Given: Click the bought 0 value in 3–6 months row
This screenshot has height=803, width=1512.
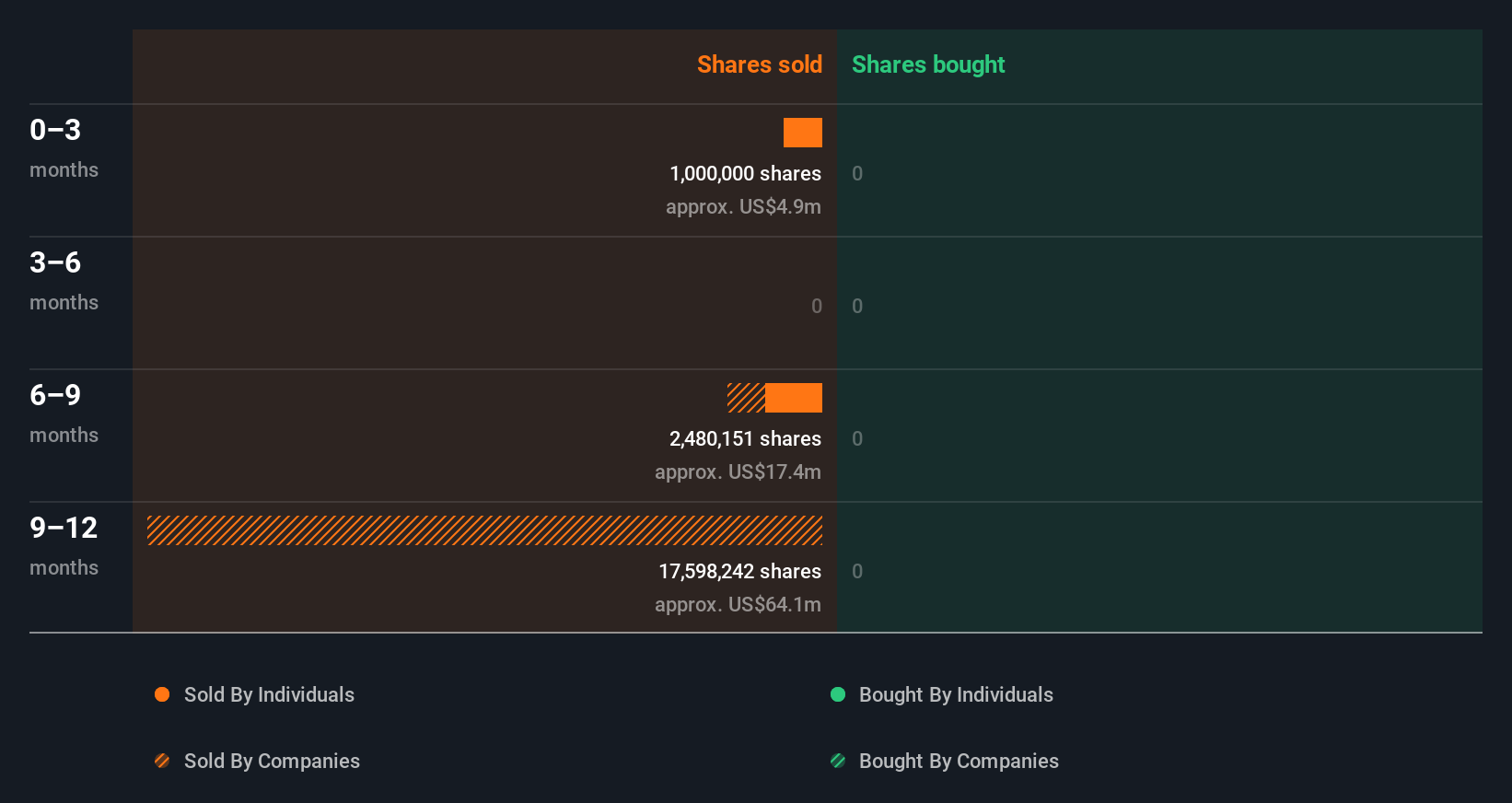Looking at the screenshot, I should point(857,306).
